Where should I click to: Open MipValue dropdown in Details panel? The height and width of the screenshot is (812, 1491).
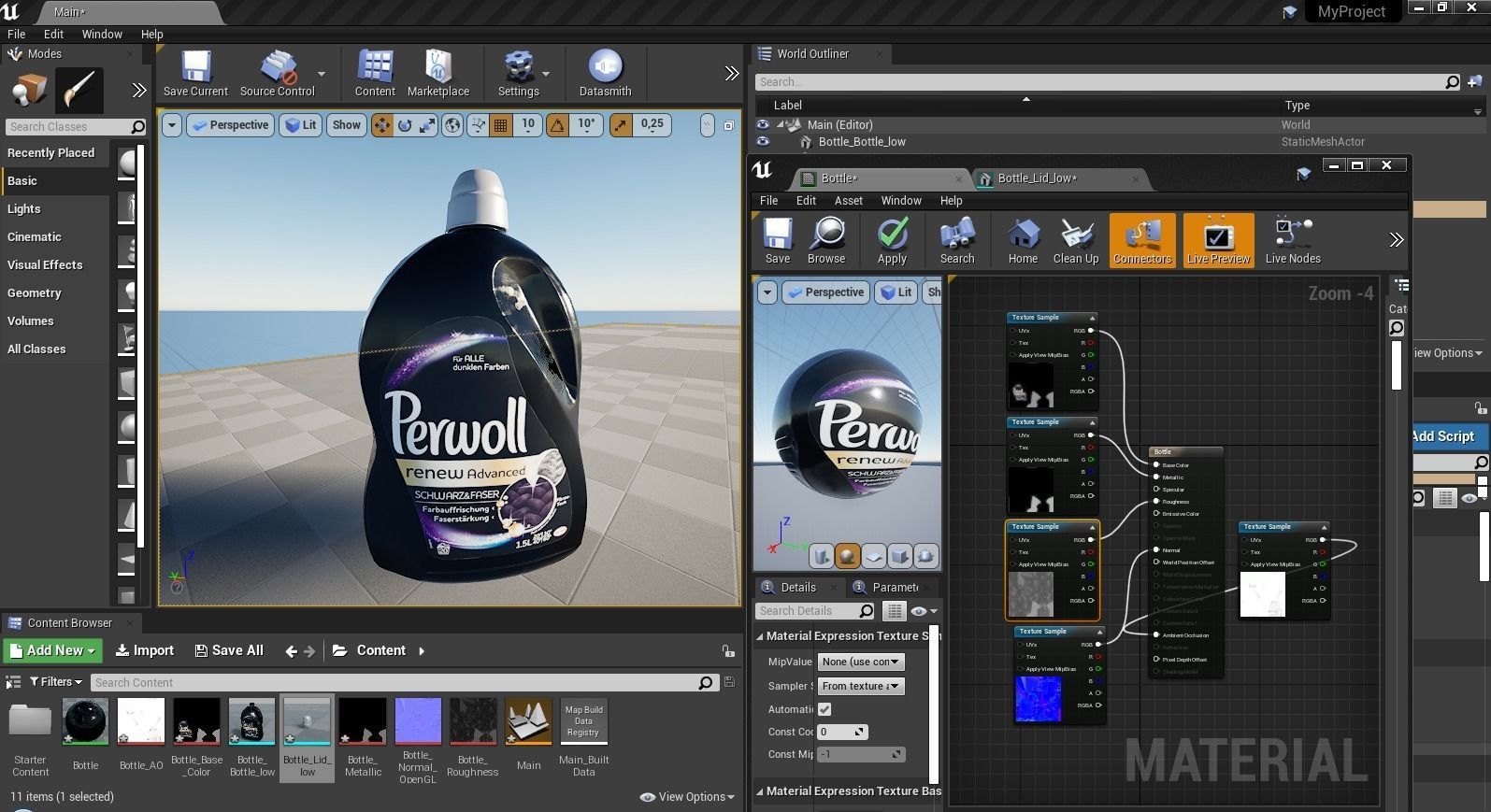pyautogui.click(x=861, y=662)
